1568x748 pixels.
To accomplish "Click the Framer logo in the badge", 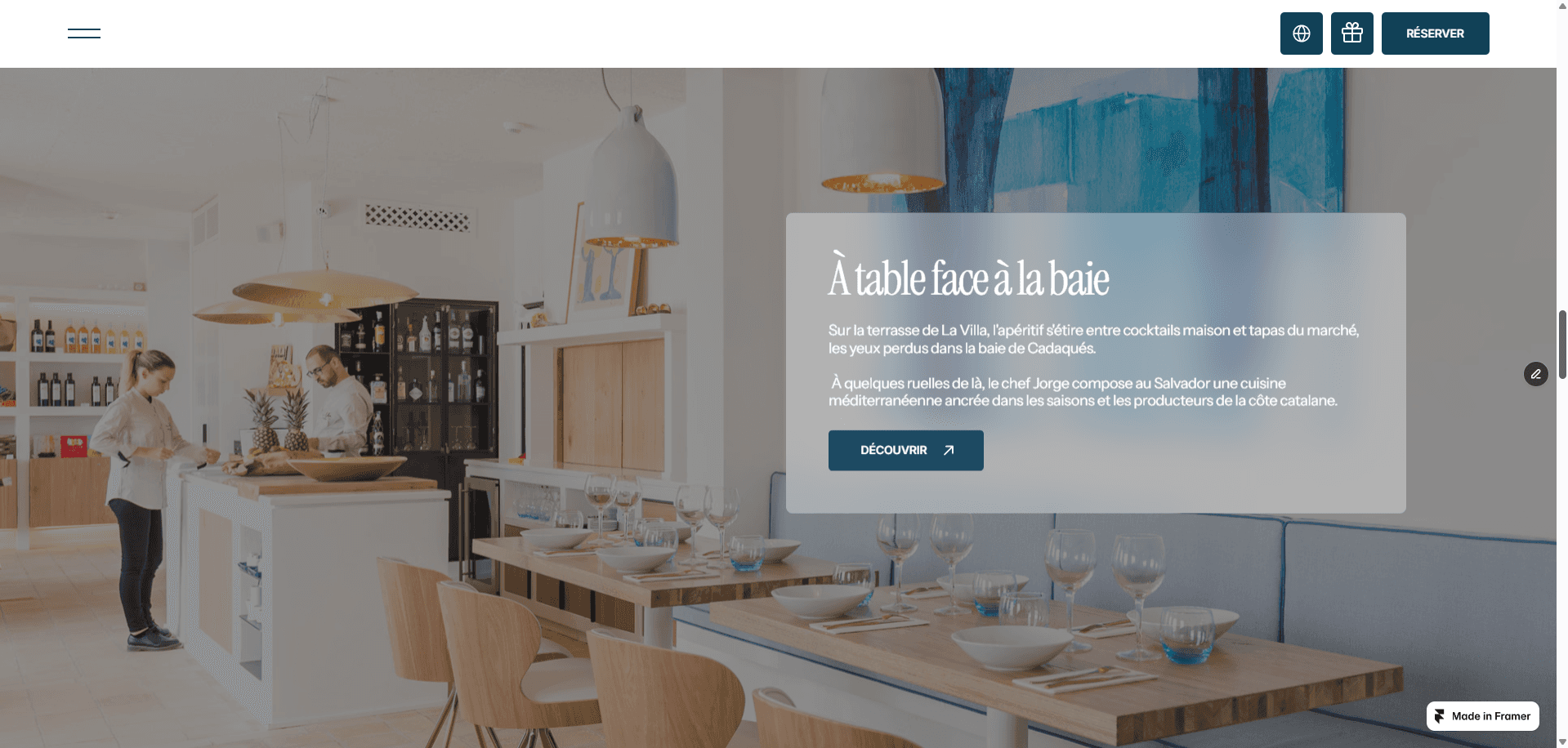I will [x=1440, y=716].
